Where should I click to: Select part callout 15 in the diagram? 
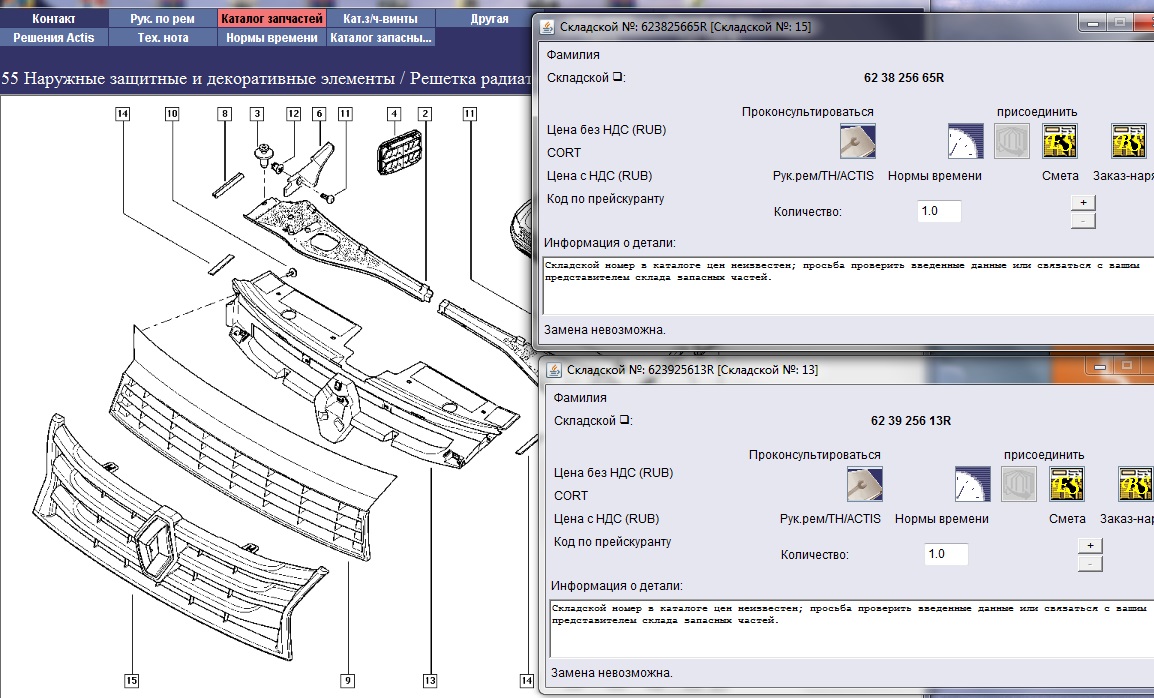[131, 681]
